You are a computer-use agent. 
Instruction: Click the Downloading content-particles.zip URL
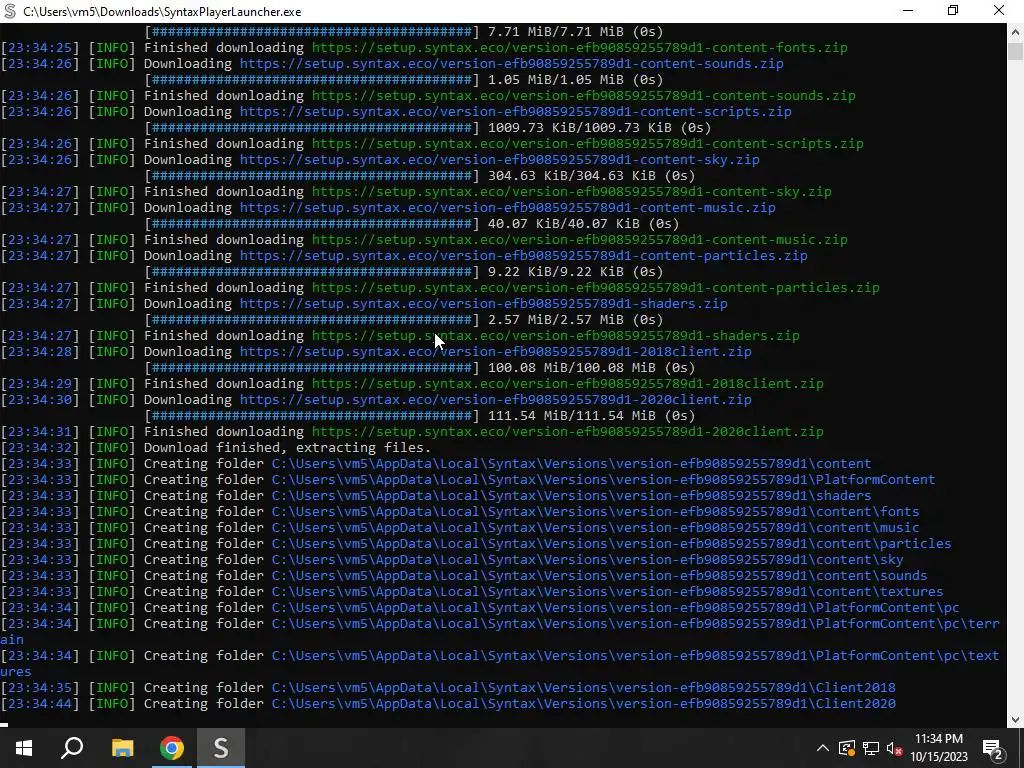(524, 255)
